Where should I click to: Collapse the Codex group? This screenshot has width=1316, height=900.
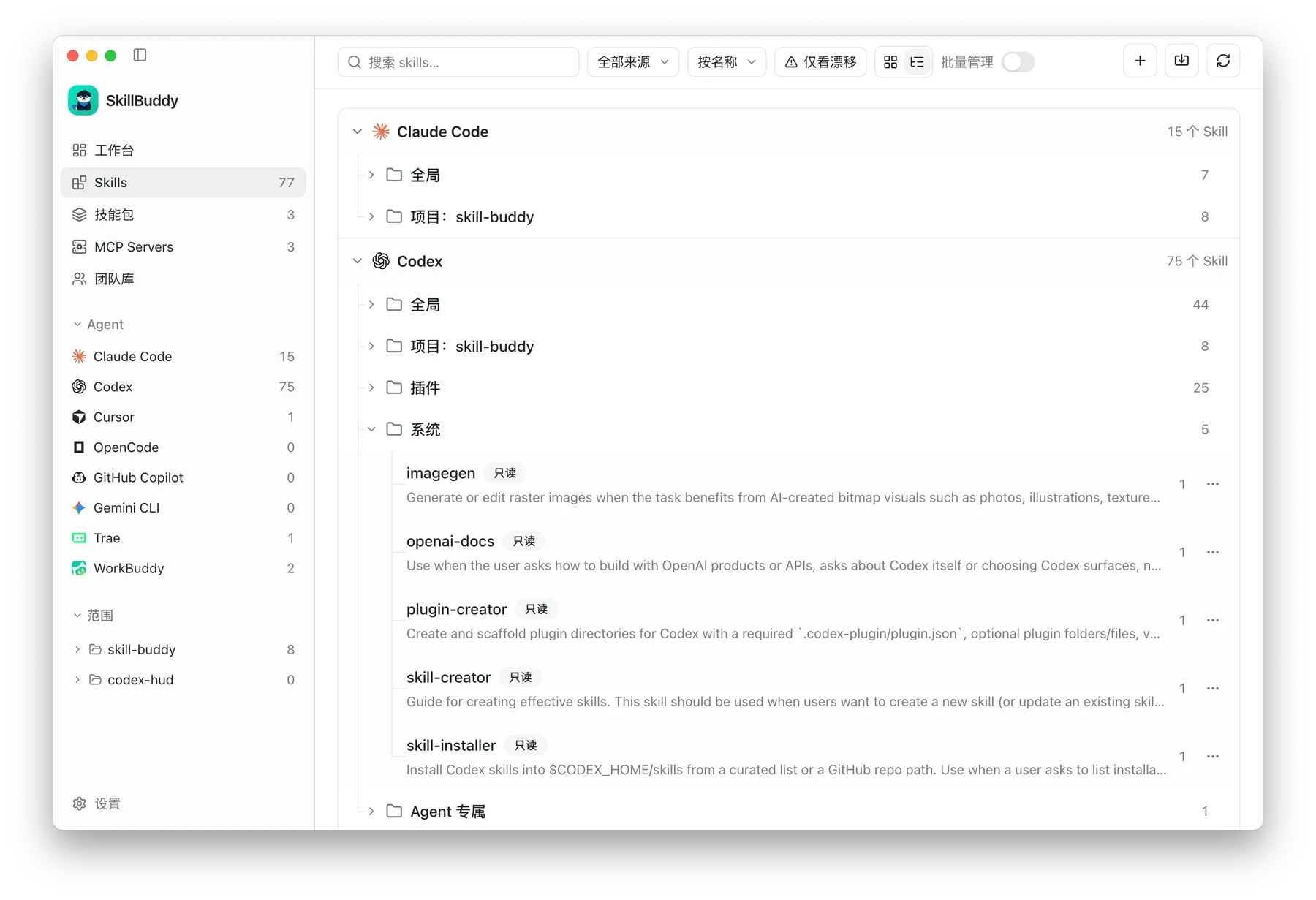[x=358, y=261]
